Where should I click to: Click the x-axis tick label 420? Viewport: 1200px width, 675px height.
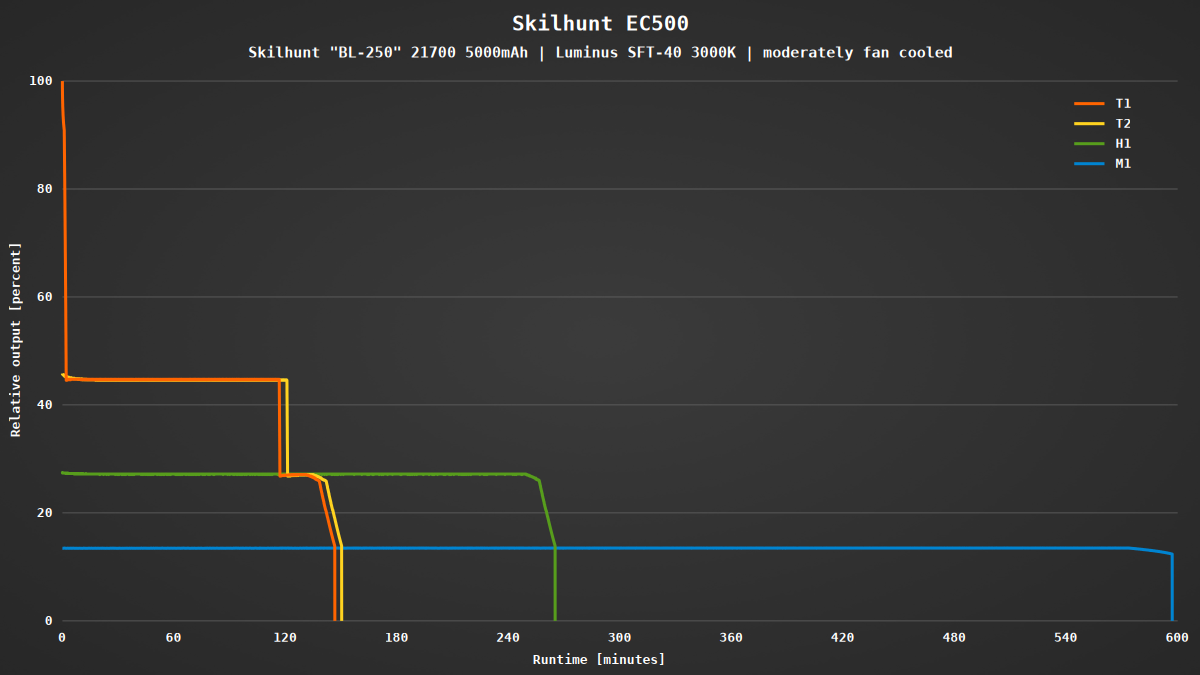coord(842,638)
